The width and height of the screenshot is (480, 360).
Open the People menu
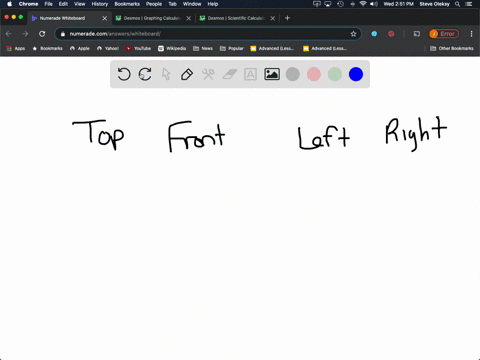pyautogui.click(x=154, y=4)
